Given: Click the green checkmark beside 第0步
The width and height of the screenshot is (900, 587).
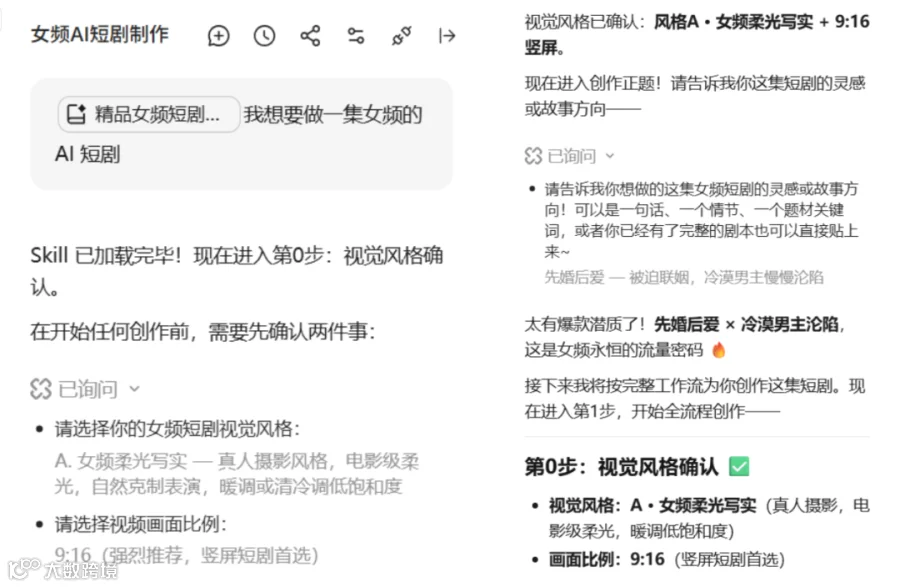Looking at the screenshot, I should [739, 466].
